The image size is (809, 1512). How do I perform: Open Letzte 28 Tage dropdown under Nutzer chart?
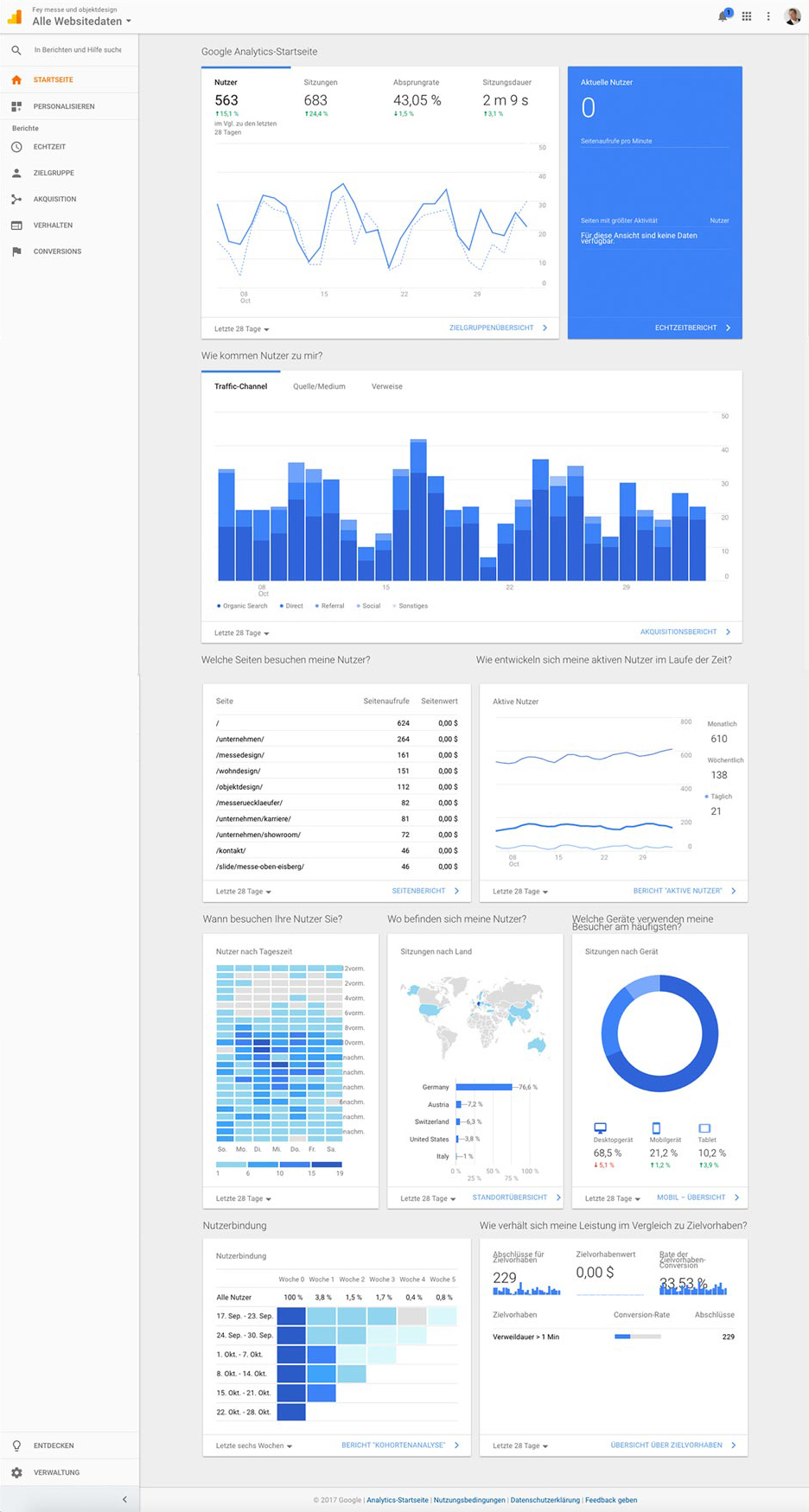[242, 329]
